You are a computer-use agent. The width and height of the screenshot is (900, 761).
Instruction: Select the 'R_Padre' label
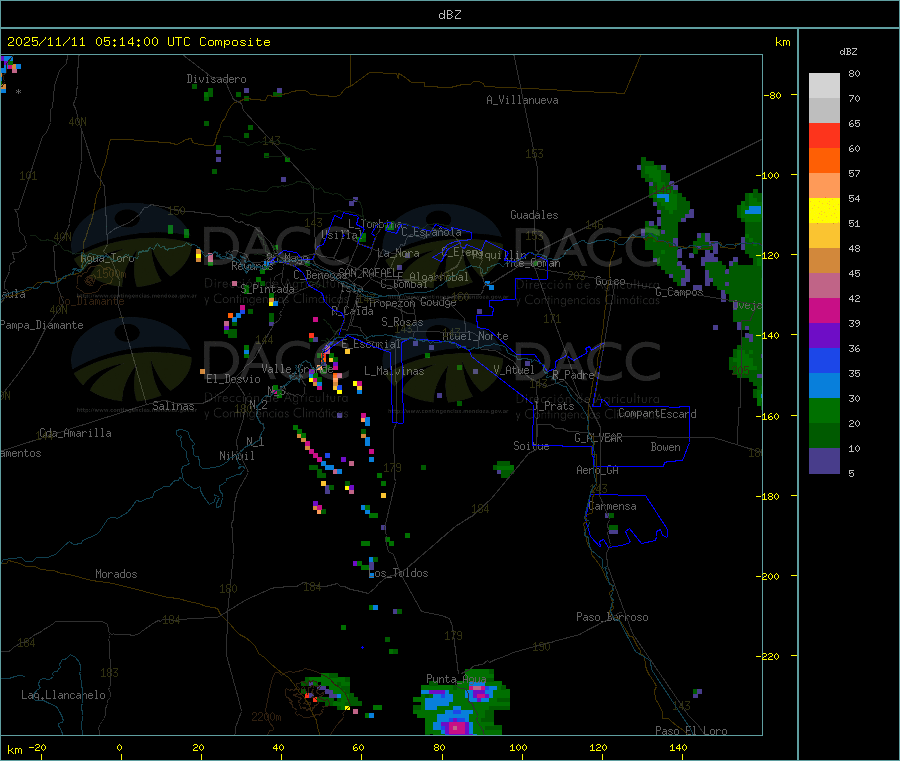coord(573,375)
